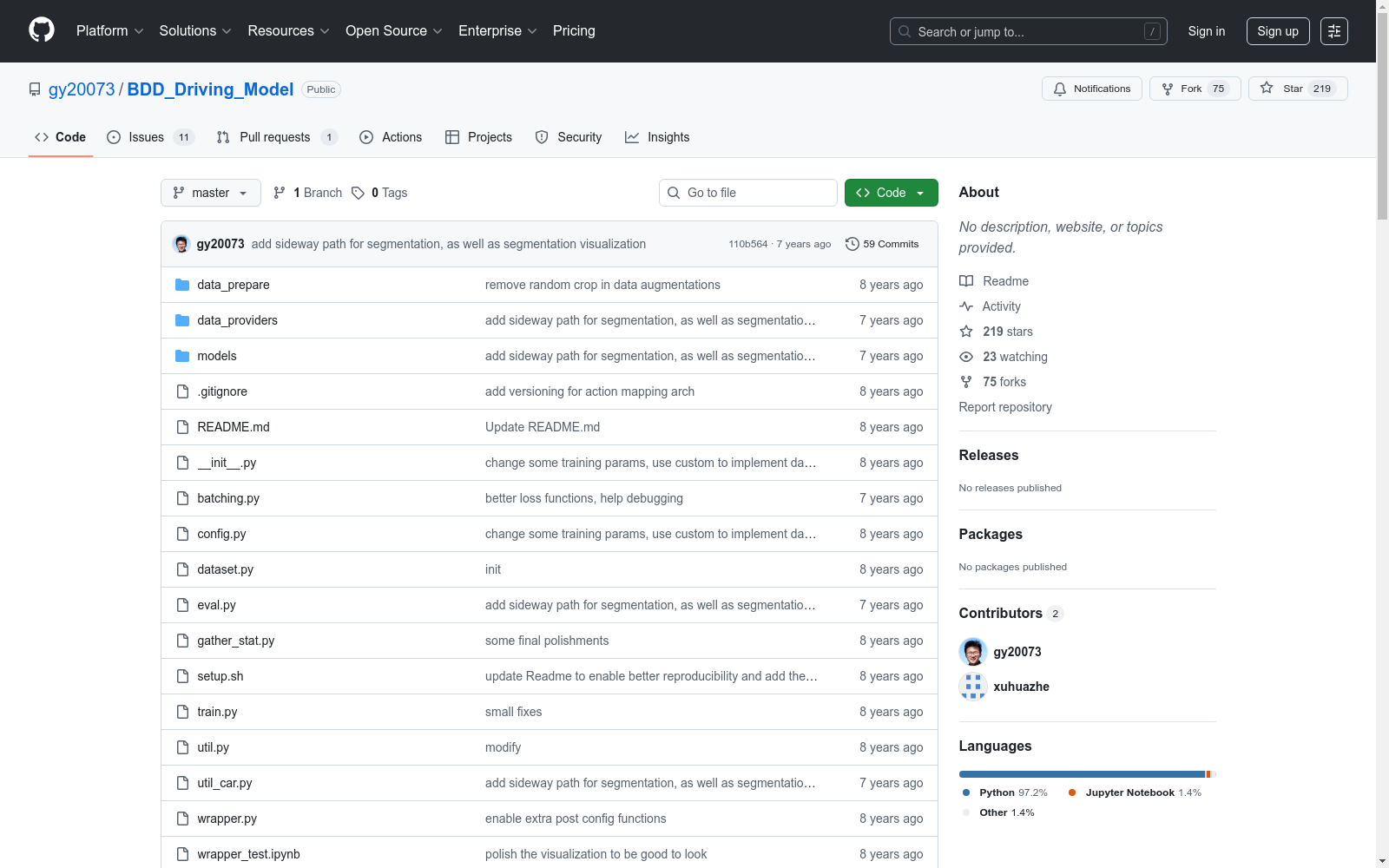Click the history clock icon near 59 Commits
The height and width of the screenshot is (868, 1389).
852,244
